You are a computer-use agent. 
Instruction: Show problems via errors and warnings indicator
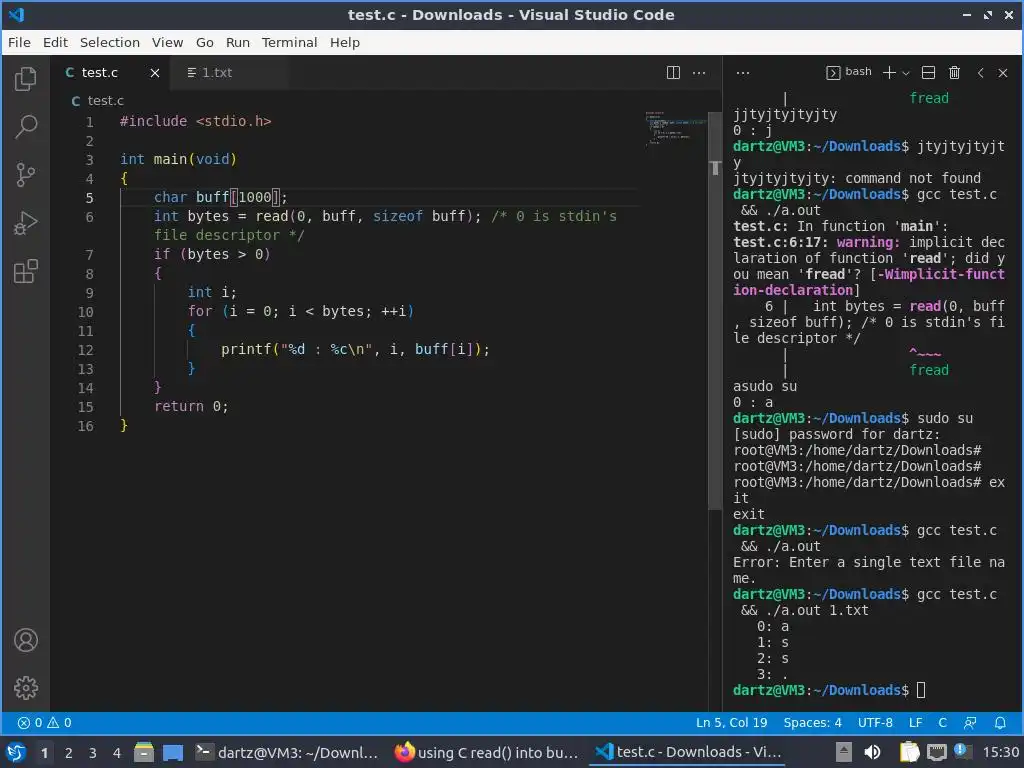44,722
